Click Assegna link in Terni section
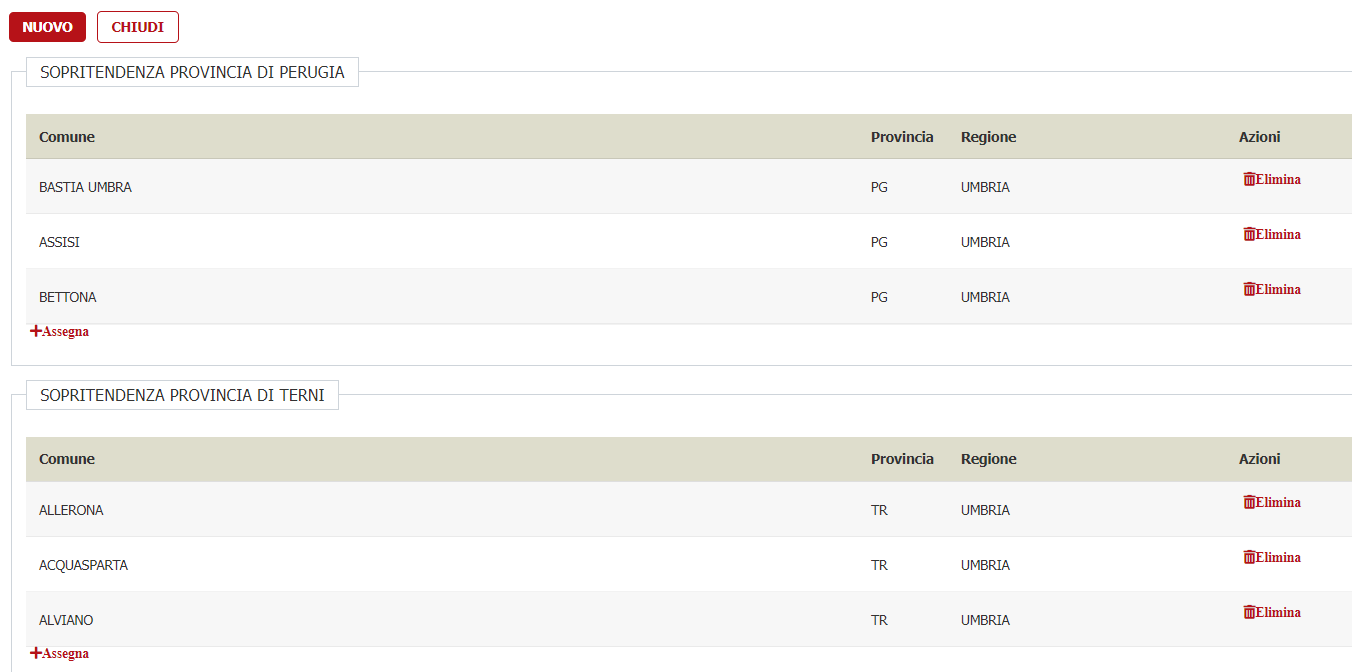1352x672 pixels. [x=66, y=654]
